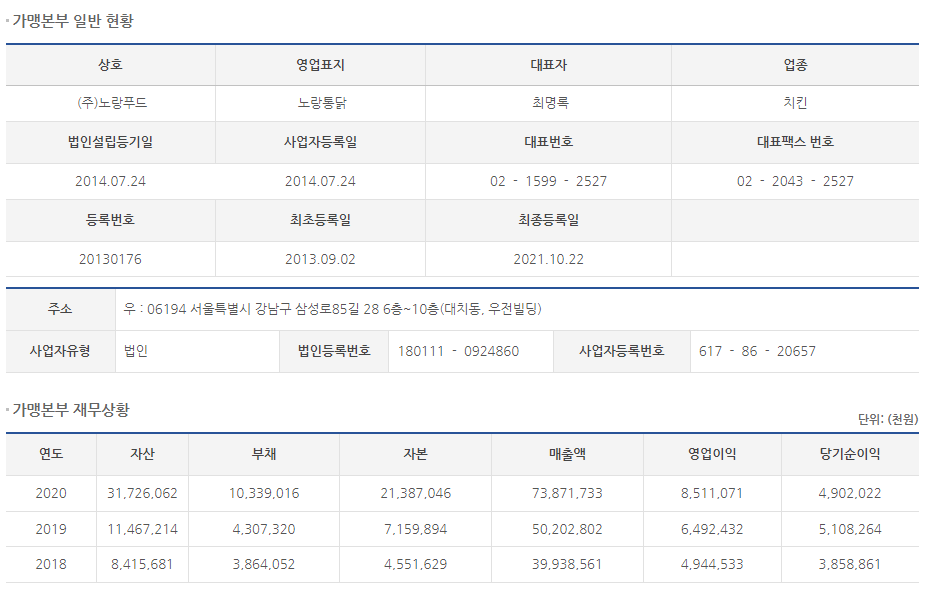Click the 가맹본부 재무상황 heading
The image size is (930, 597).
[71, 410]
